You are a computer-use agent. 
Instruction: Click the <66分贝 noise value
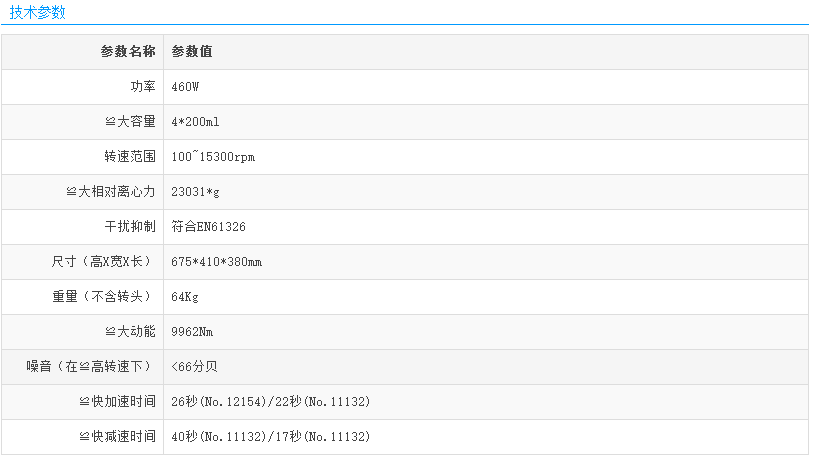(194, 367)
